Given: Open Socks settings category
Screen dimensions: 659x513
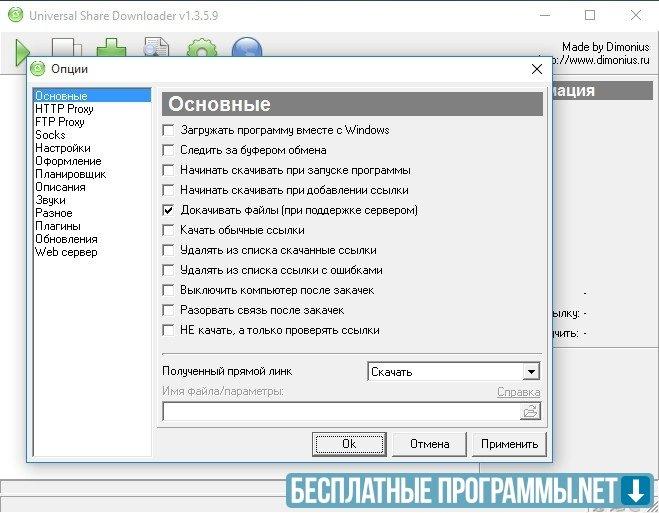Looking at the screenshot, I should tap(50, 135).
